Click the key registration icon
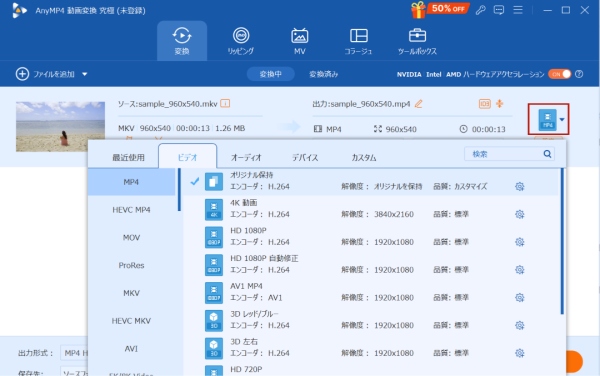 pos(481,10)
